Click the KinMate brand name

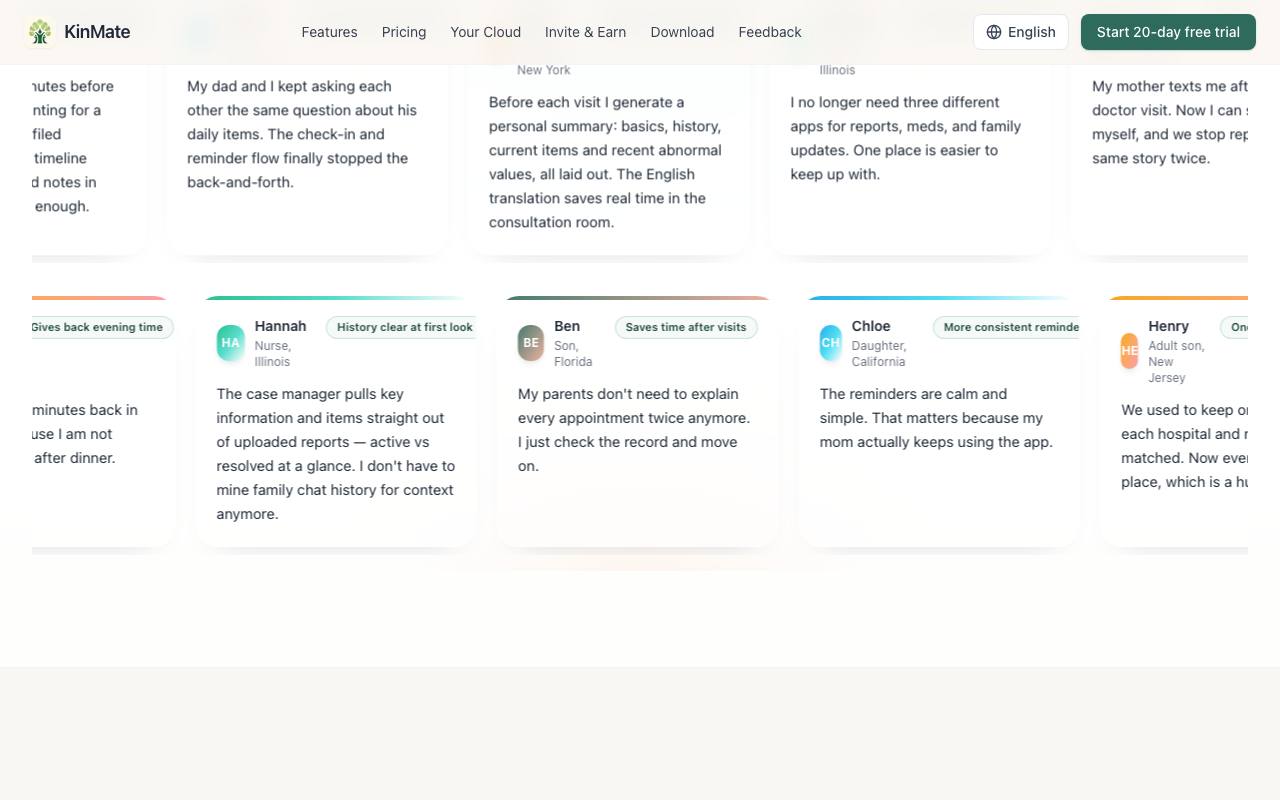(x=97, y=32)
